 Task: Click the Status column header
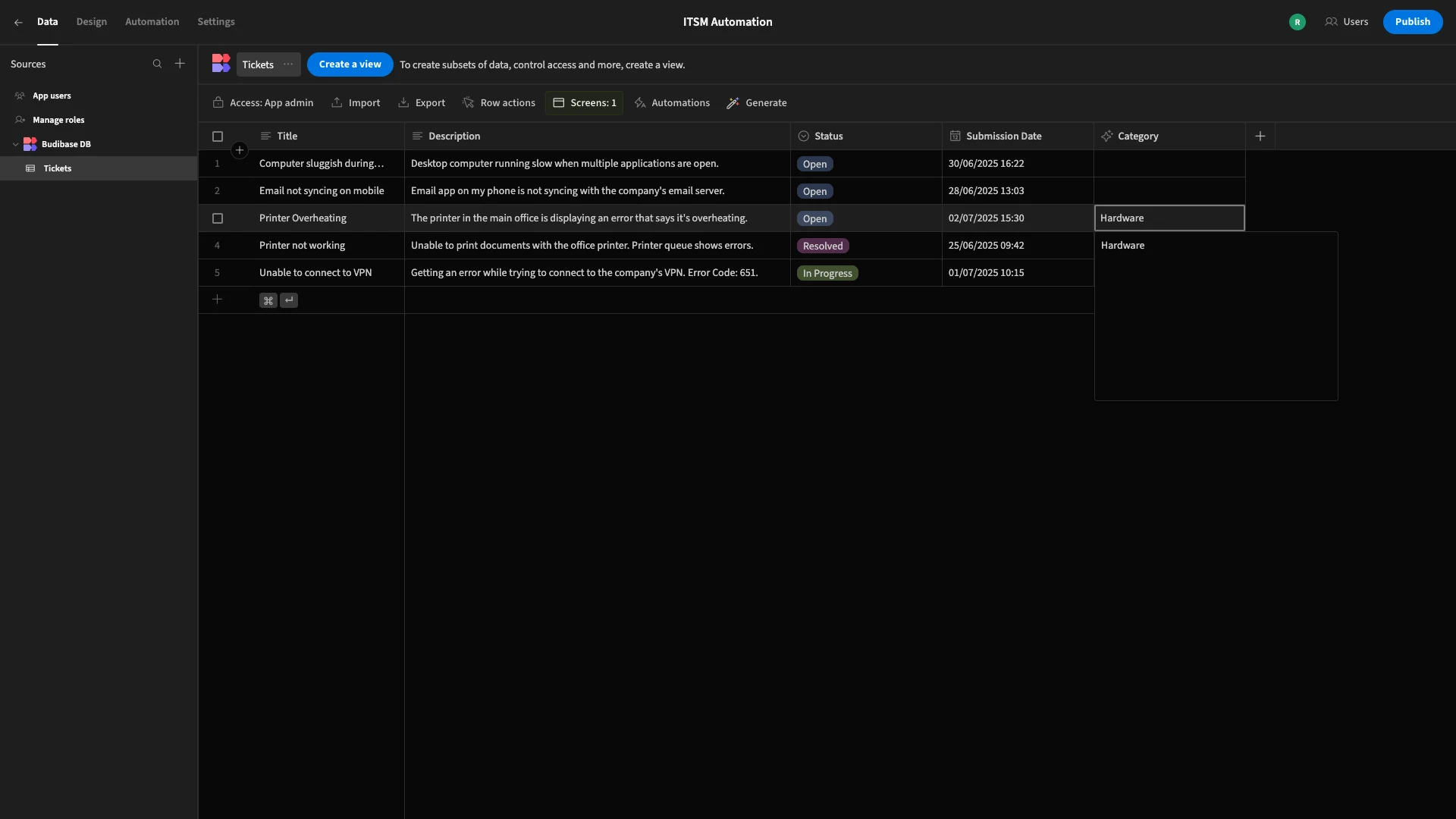(x=866, y=136)
